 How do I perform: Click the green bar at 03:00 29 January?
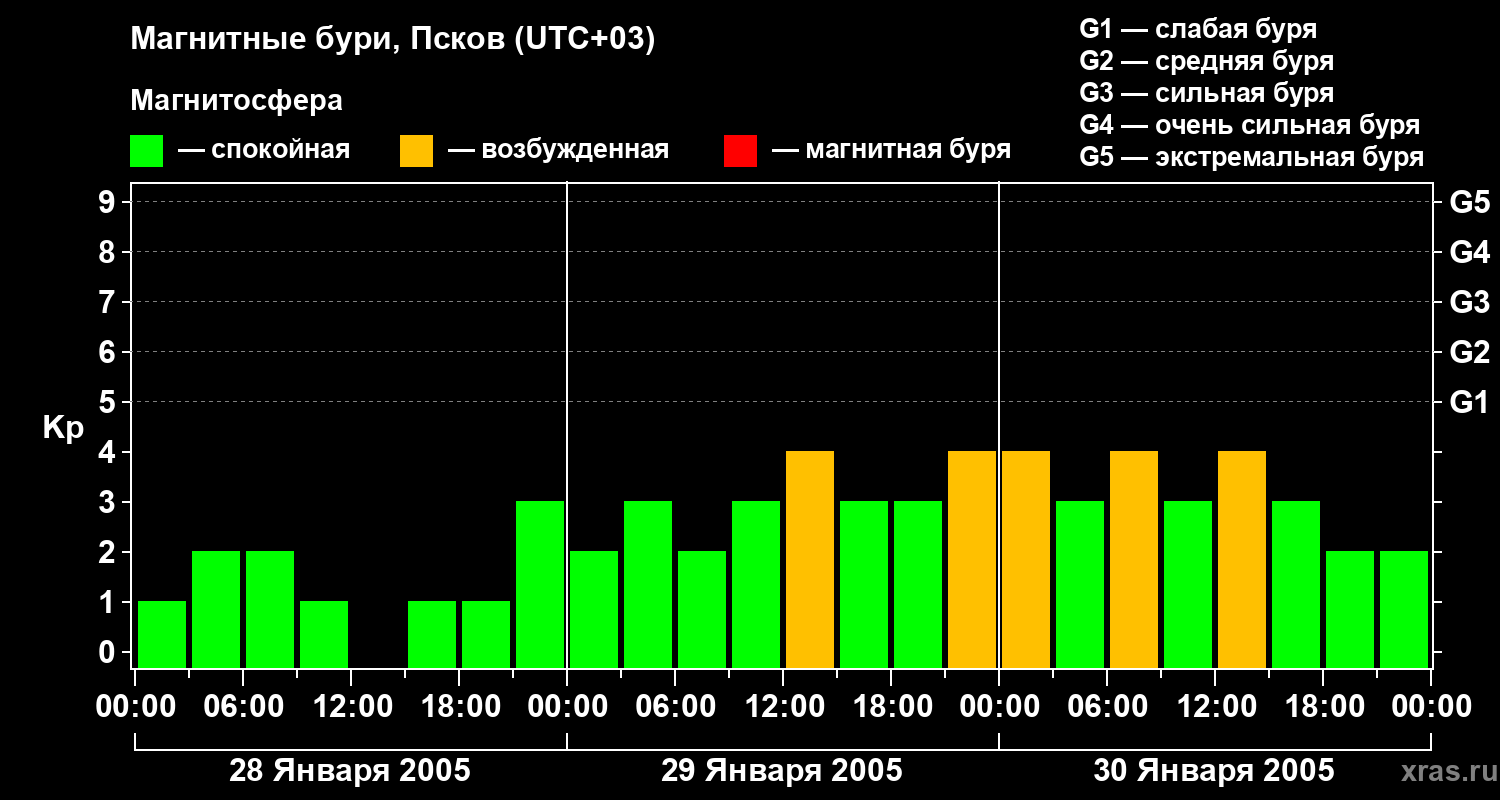(648, 584)
